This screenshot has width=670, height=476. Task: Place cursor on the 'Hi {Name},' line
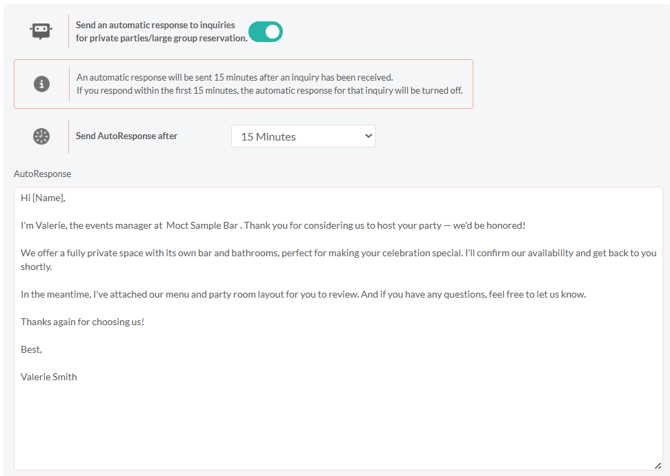[x=43, y=198]
